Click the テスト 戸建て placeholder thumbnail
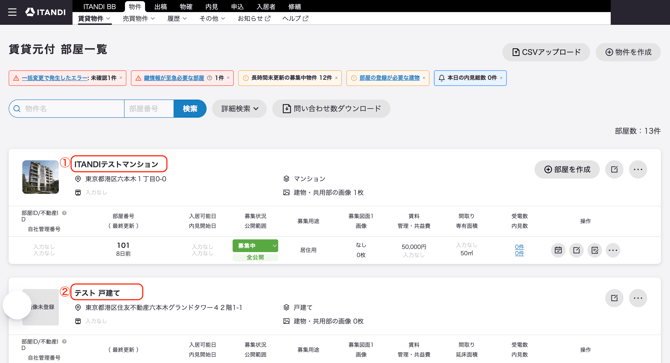The height and width of the screenshot is (363, 670). pos(41,307)
